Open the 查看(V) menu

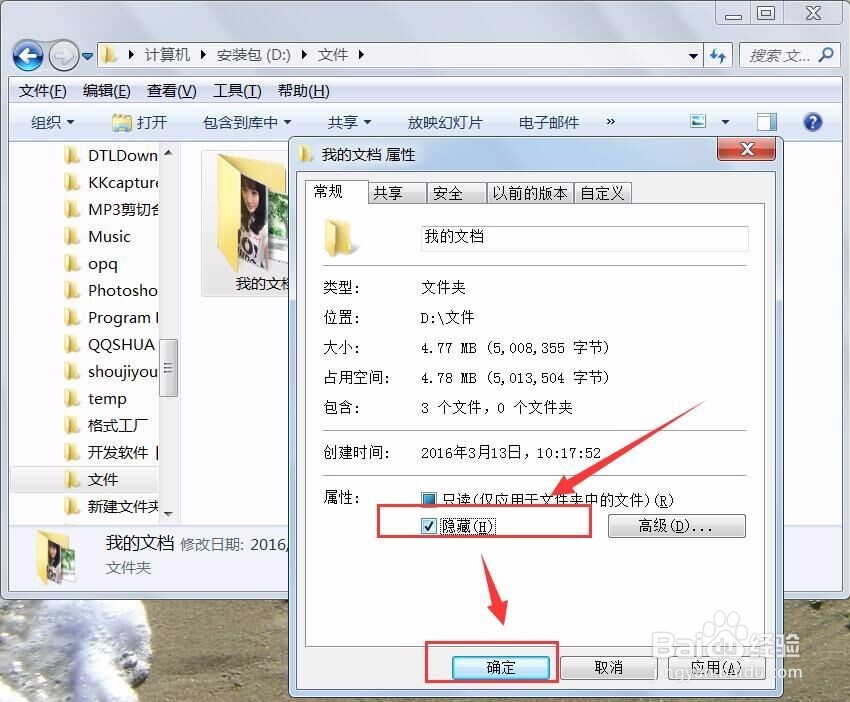(x=170, y=90)
